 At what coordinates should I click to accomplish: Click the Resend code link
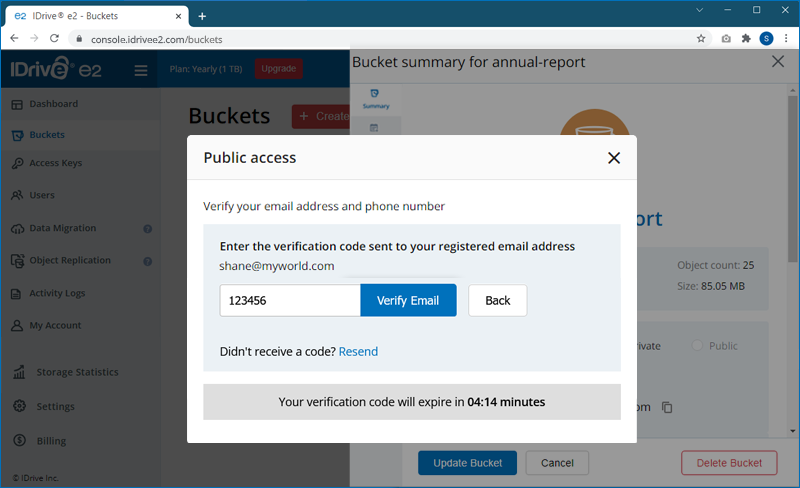tap(358, 351)
